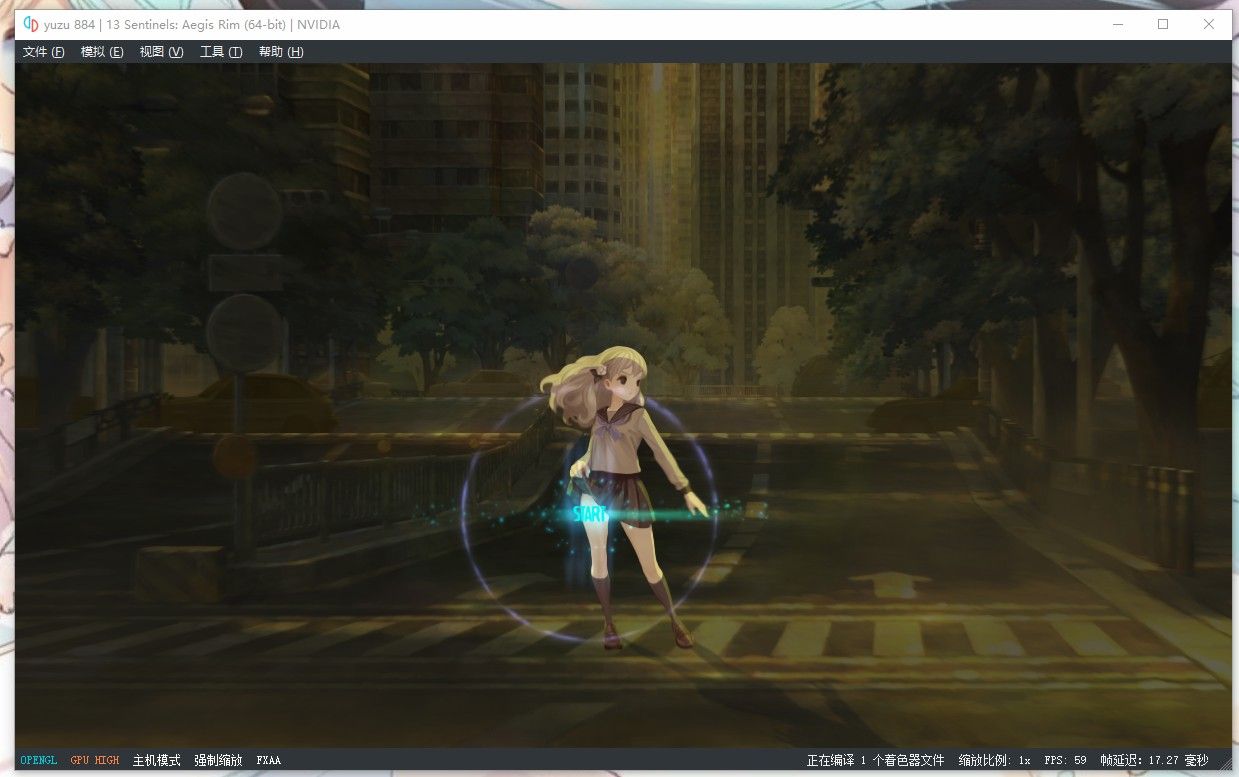The width and height of the screenshot is (1239, 777).
Task: Click the blonde schoolgirl character's head
Action: click(615, 375)
